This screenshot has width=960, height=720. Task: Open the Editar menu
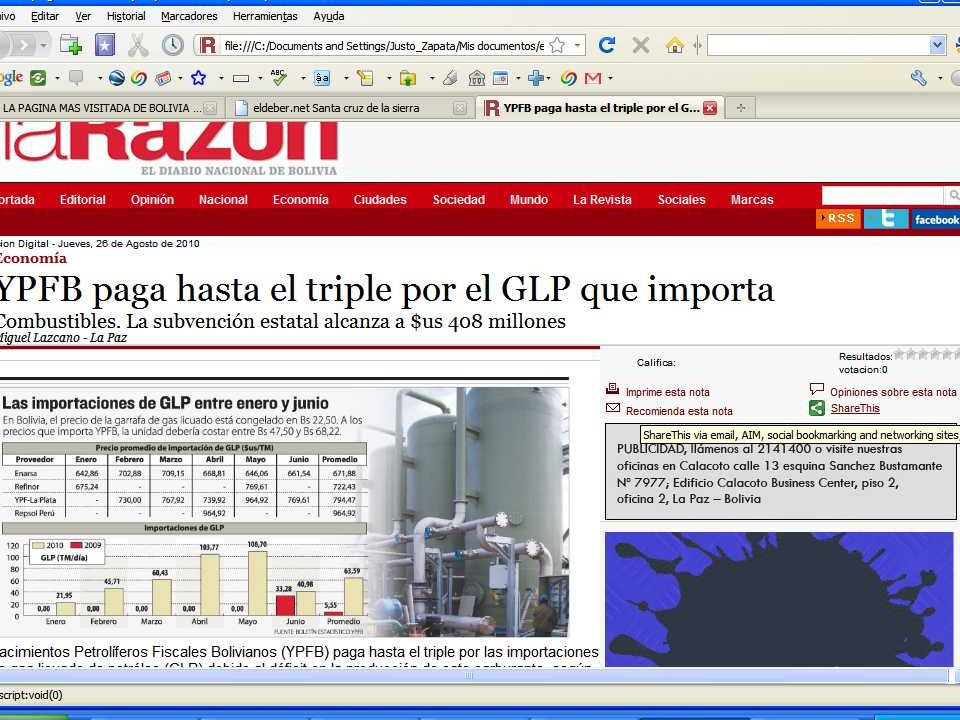coord(45,16)
